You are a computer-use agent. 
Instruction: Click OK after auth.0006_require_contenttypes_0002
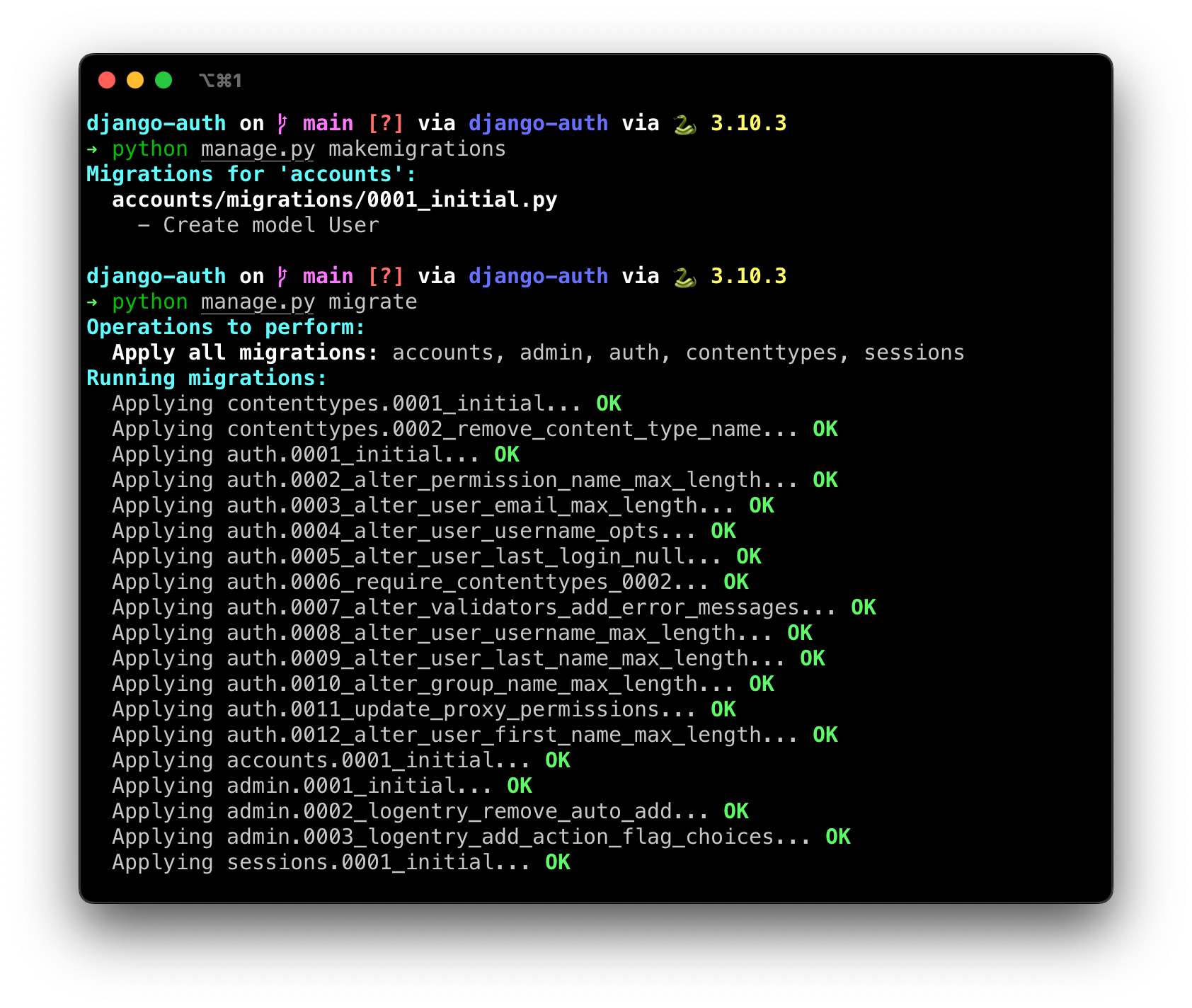point(736,582)
